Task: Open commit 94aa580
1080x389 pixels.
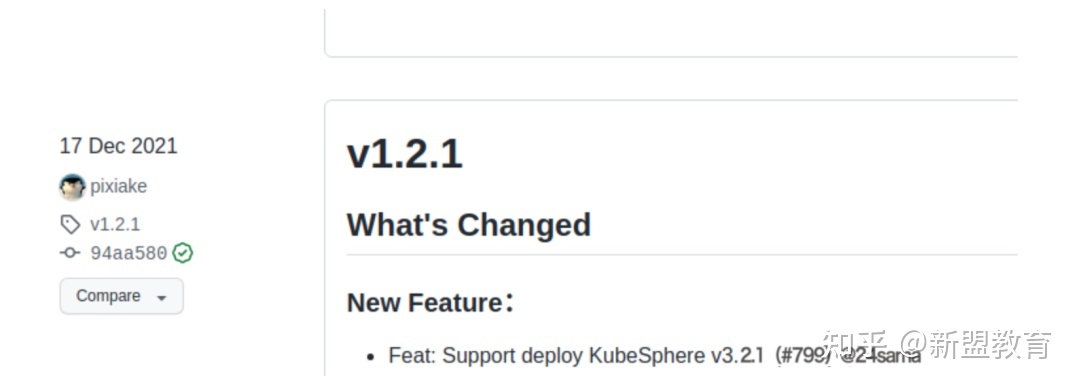Action: pos(129,253)
